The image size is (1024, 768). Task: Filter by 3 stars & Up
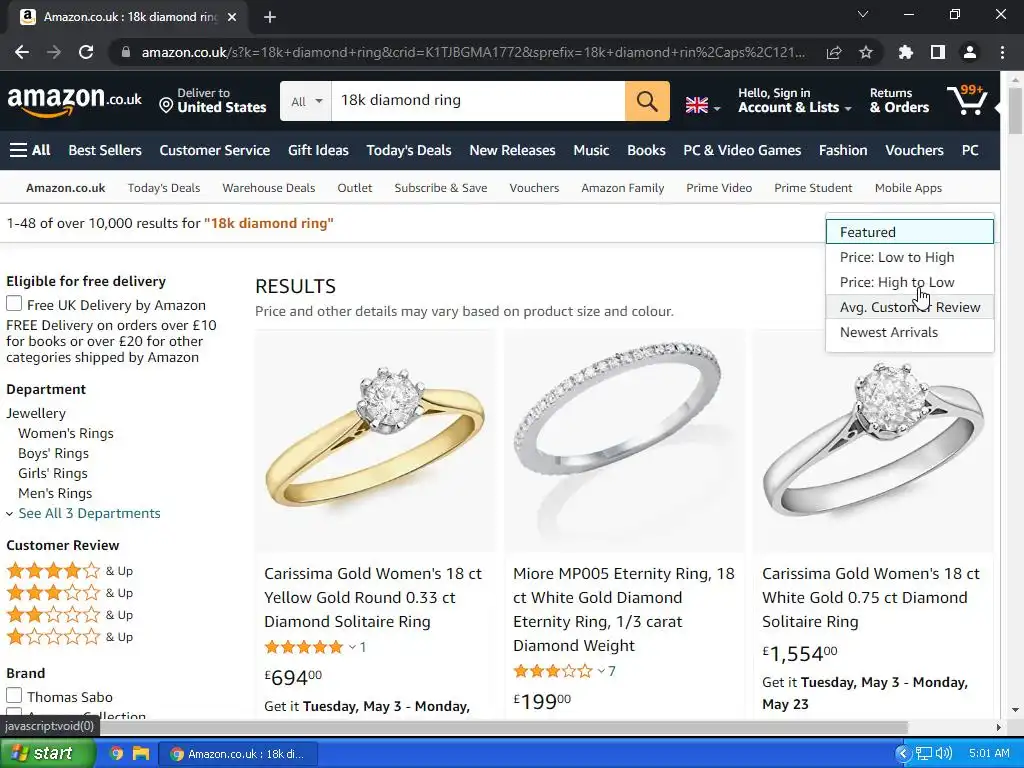click(x=69, y=593)
